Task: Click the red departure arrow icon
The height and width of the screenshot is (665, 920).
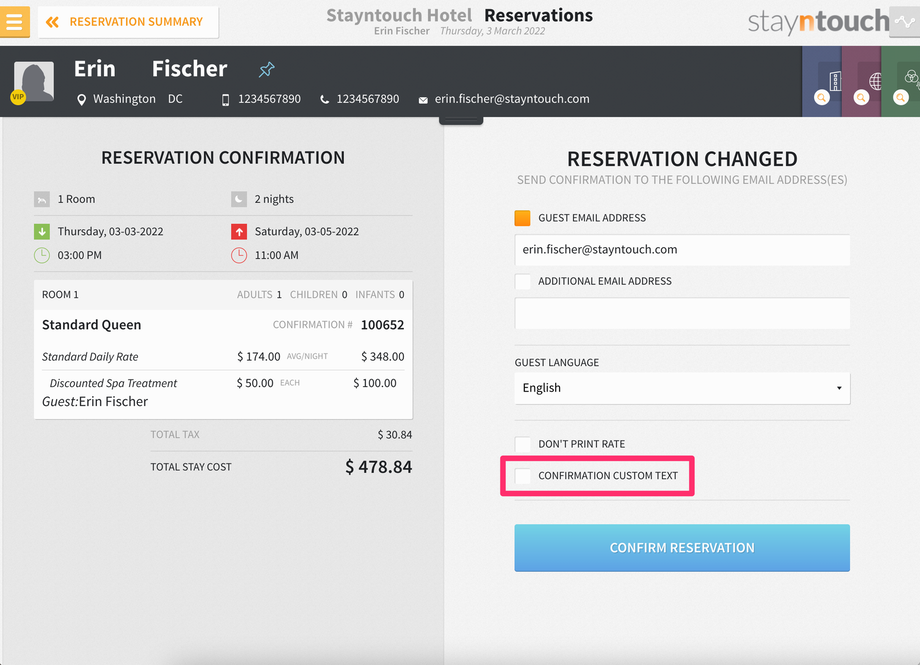Action: [x=239, y=232]
